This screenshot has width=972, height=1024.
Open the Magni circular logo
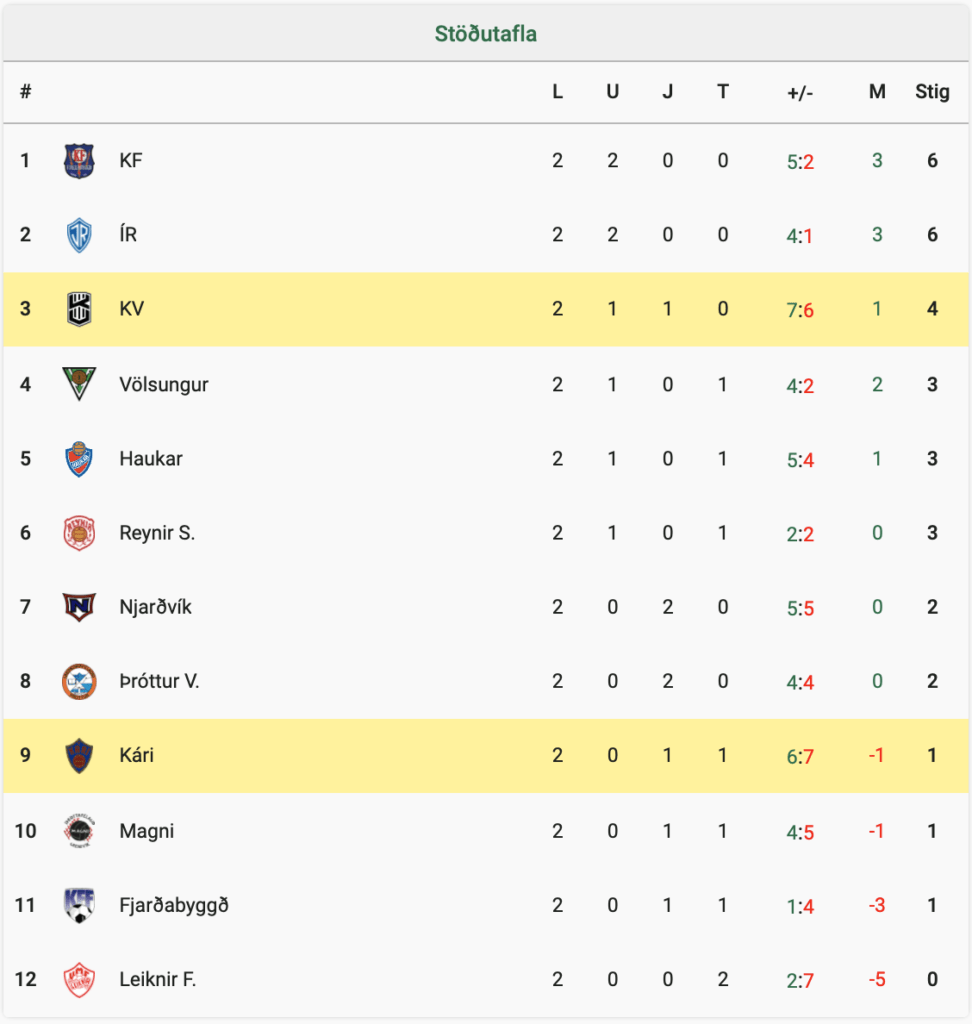(x=79, y=831)
